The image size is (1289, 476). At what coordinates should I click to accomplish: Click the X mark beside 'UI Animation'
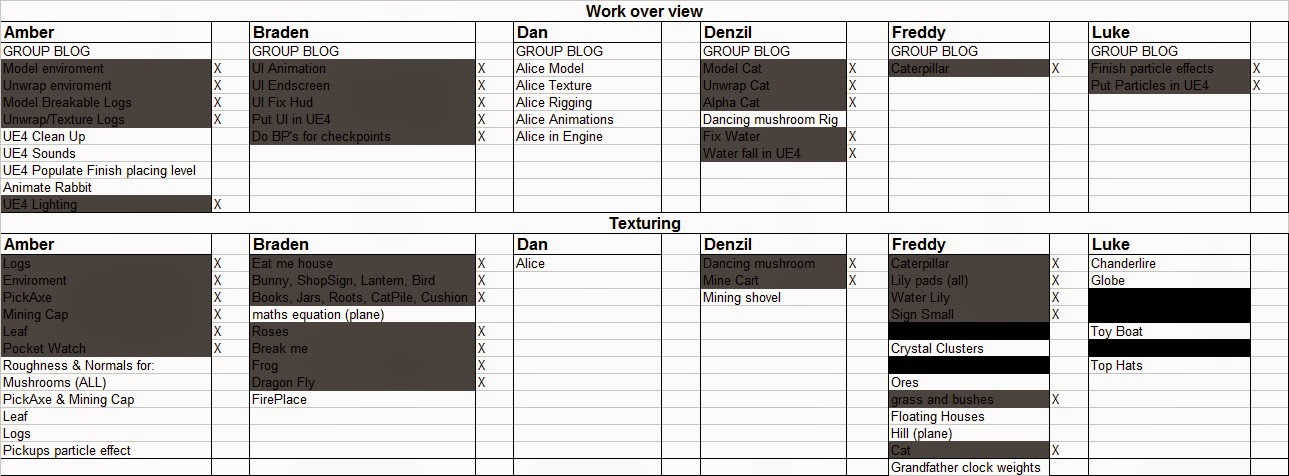[481, 69]
